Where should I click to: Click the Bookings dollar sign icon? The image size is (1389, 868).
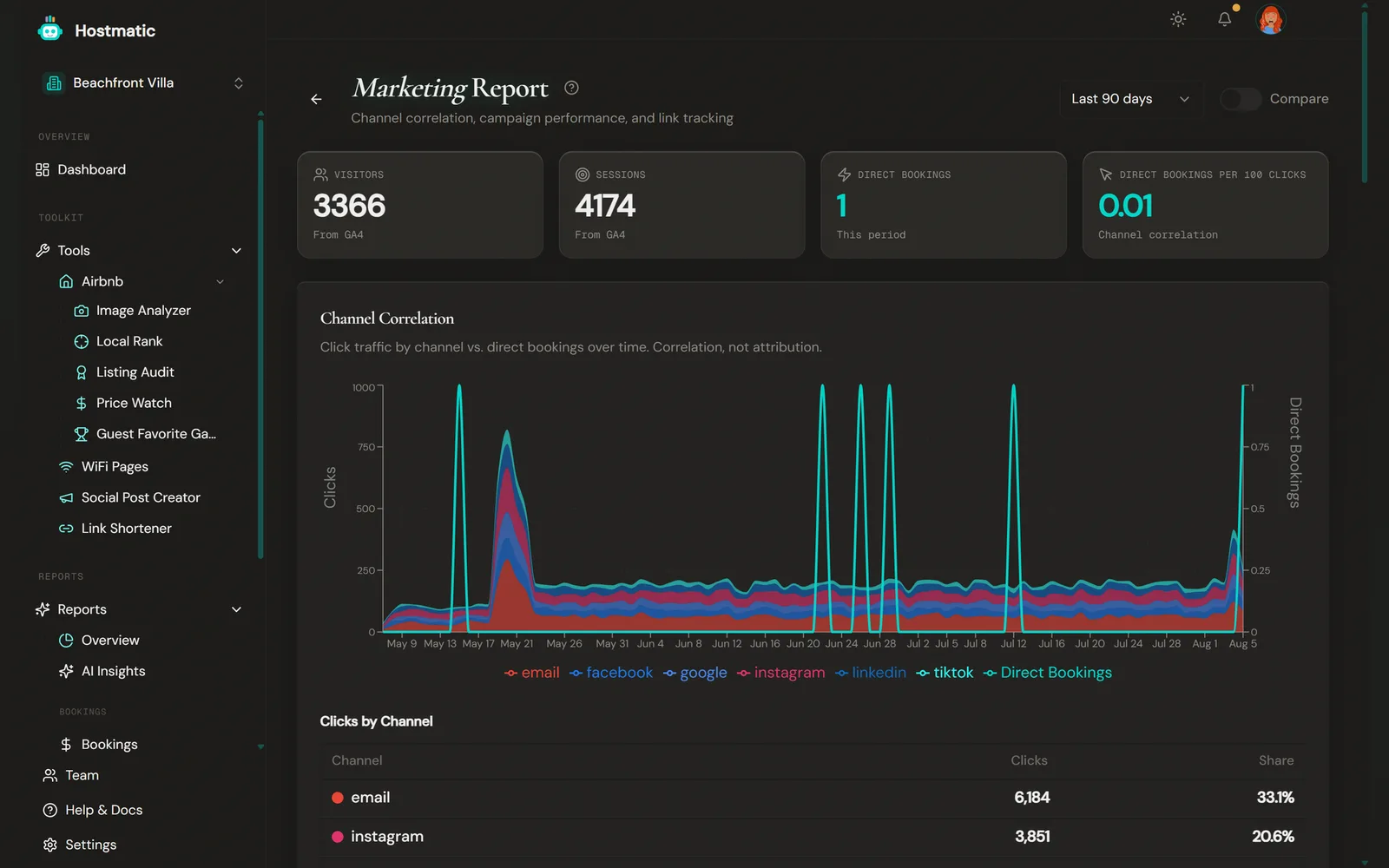click(x=66, y=745)
